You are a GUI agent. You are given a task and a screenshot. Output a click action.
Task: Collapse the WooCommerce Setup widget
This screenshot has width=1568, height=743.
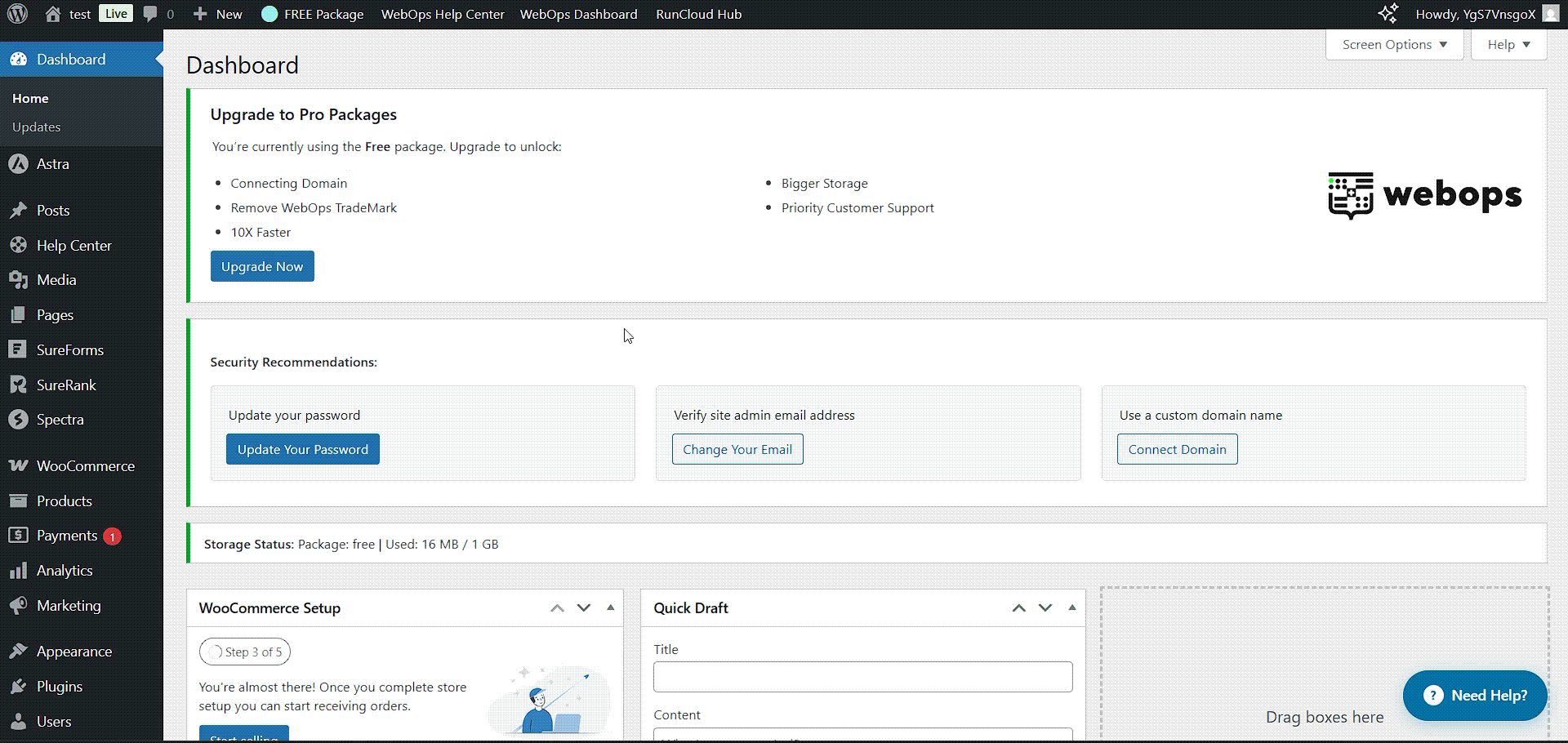611,607
